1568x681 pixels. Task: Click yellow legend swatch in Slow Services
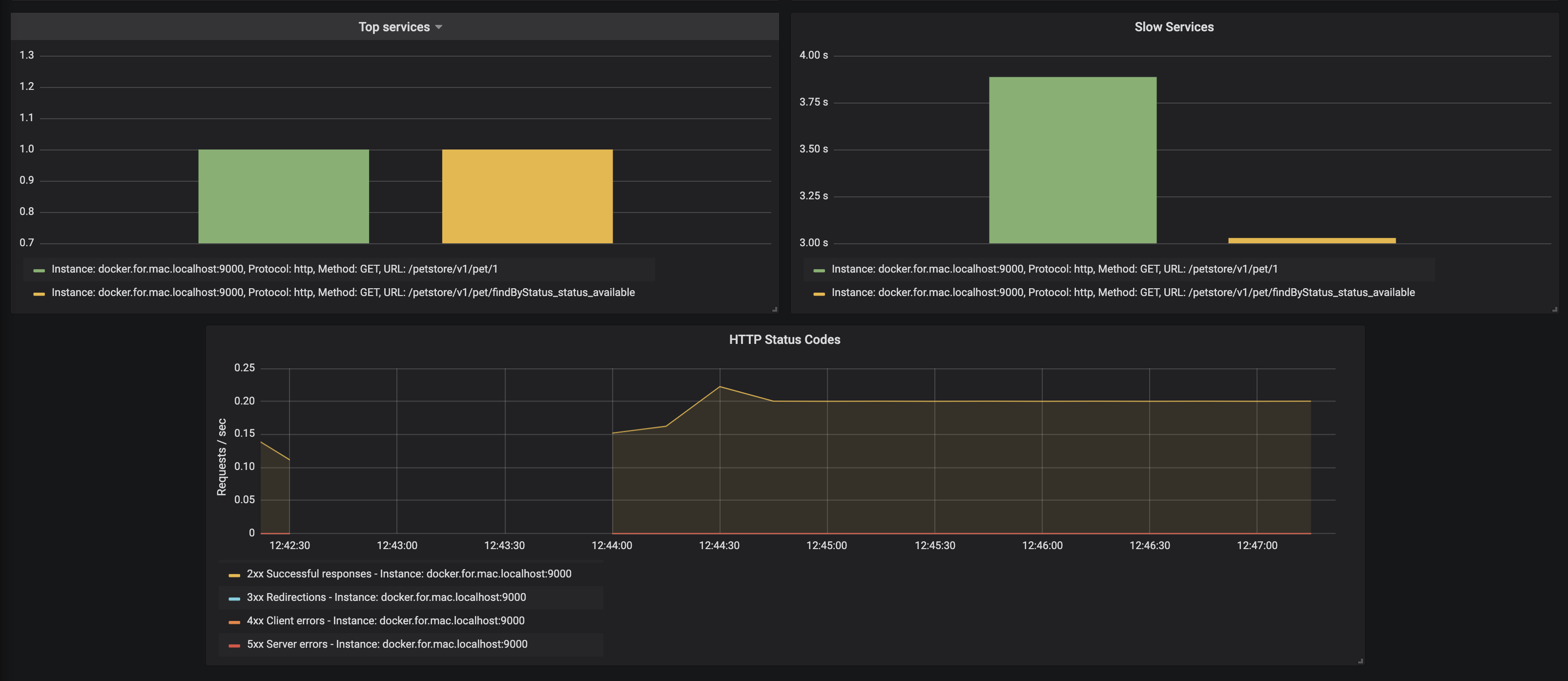pos(819,294)
